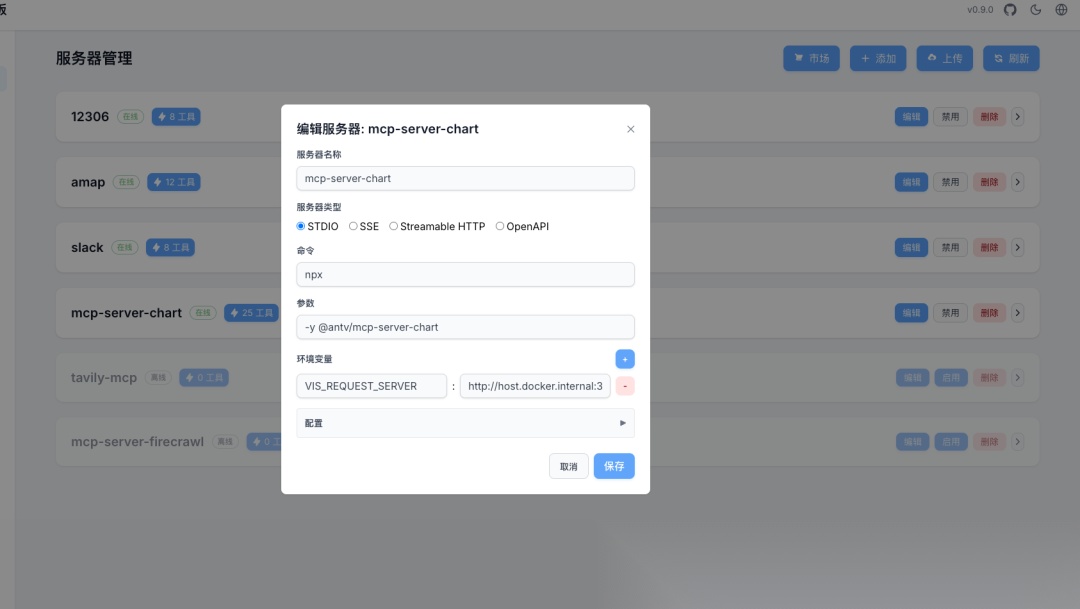The image size is (1080, 609).
Task: Close the edit server dialog
Action: tap(630, 129)
